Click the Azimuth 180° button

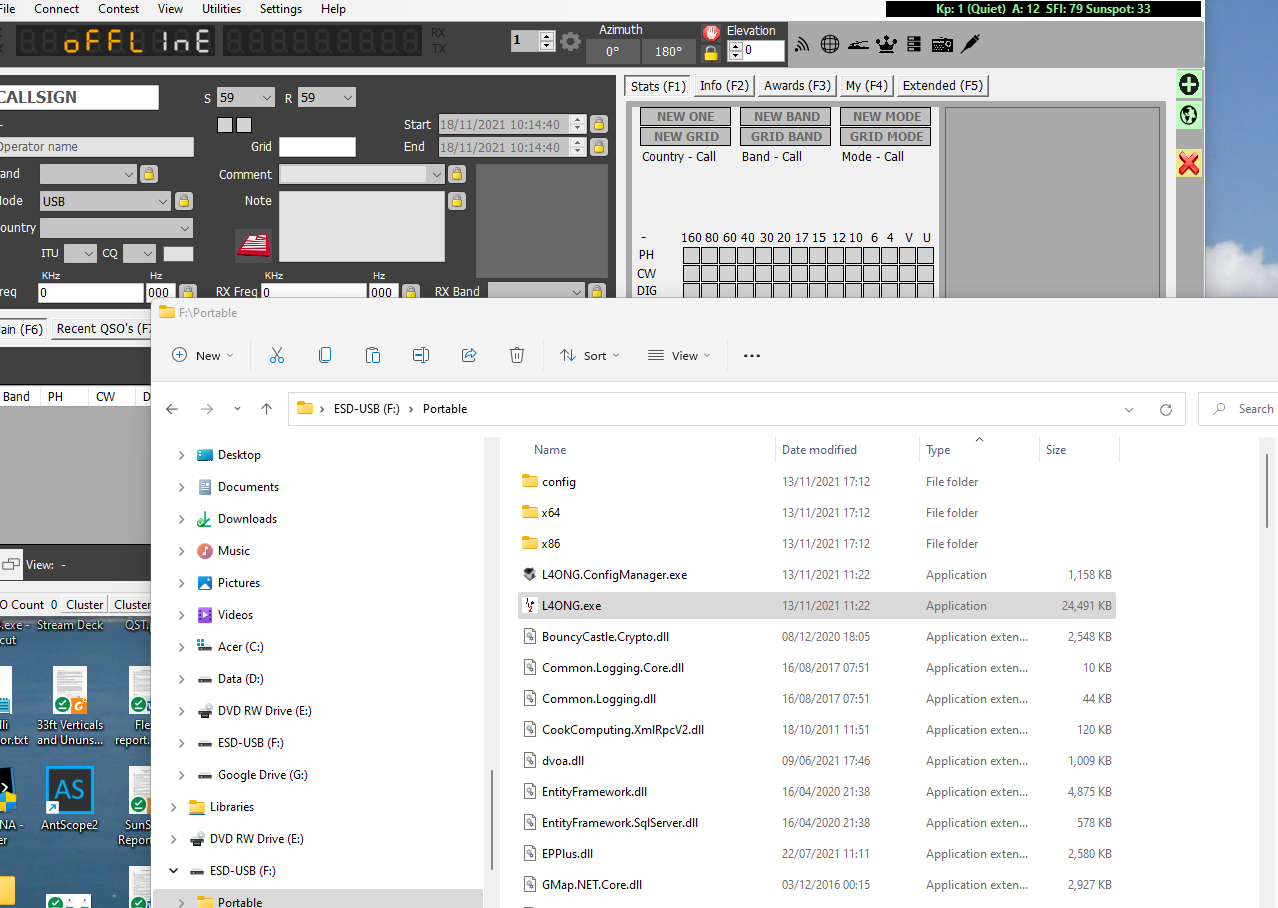point(668,51)
